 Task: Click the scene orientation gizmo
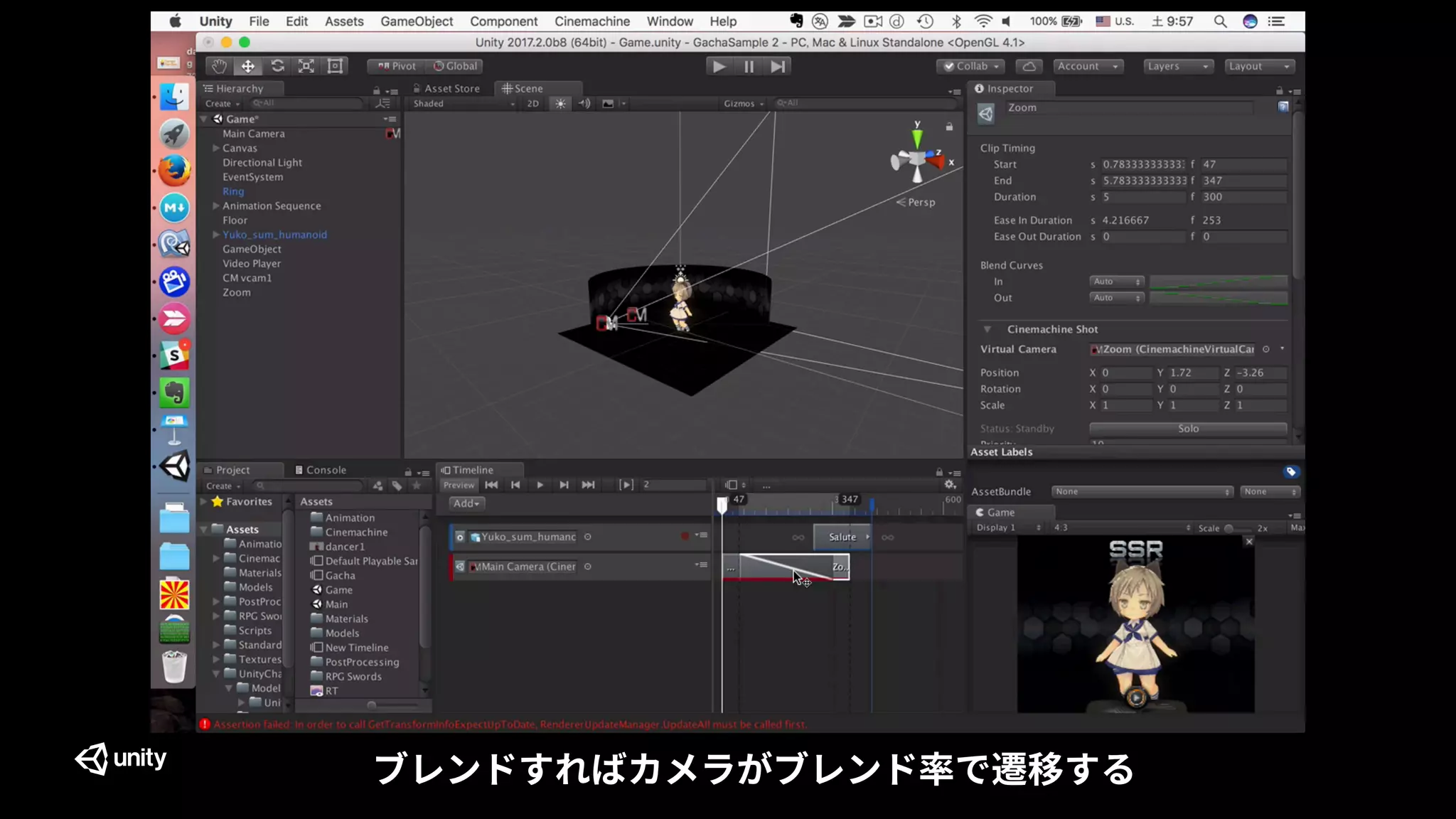pyautogui.click(x=918, y=159)
